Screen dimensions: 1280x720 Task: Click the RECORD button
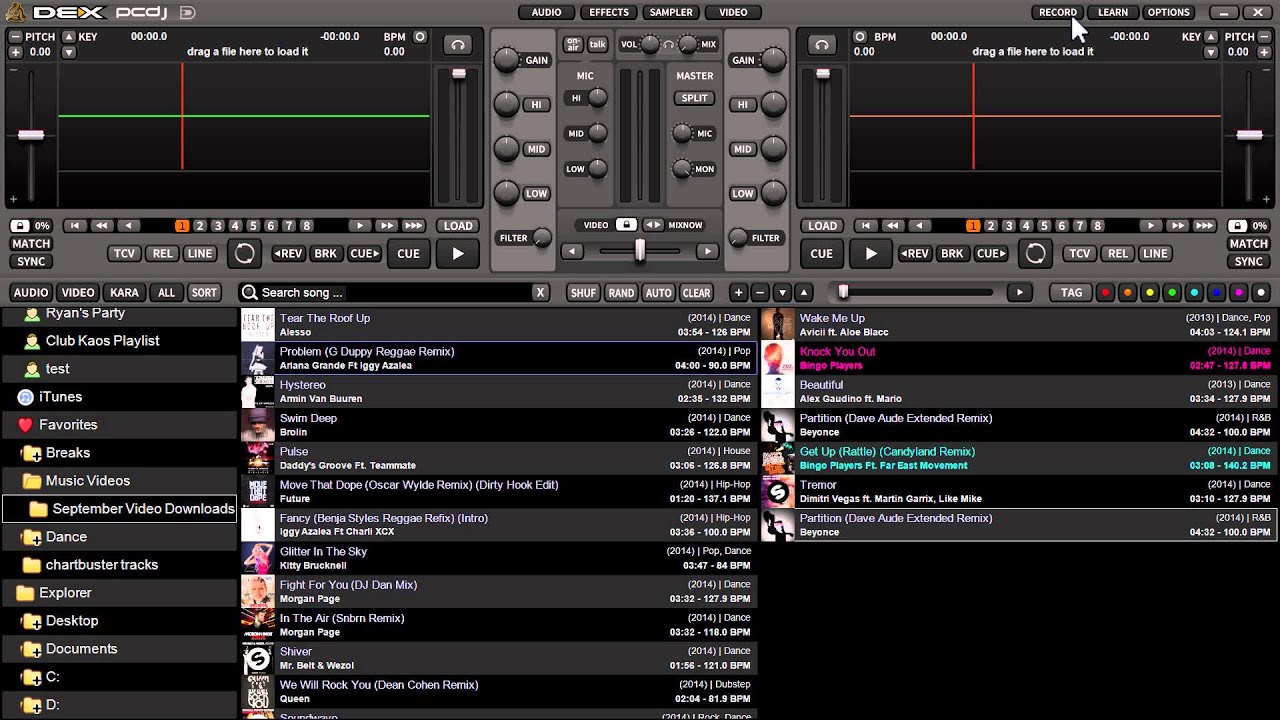click(x=1057, y=12)
